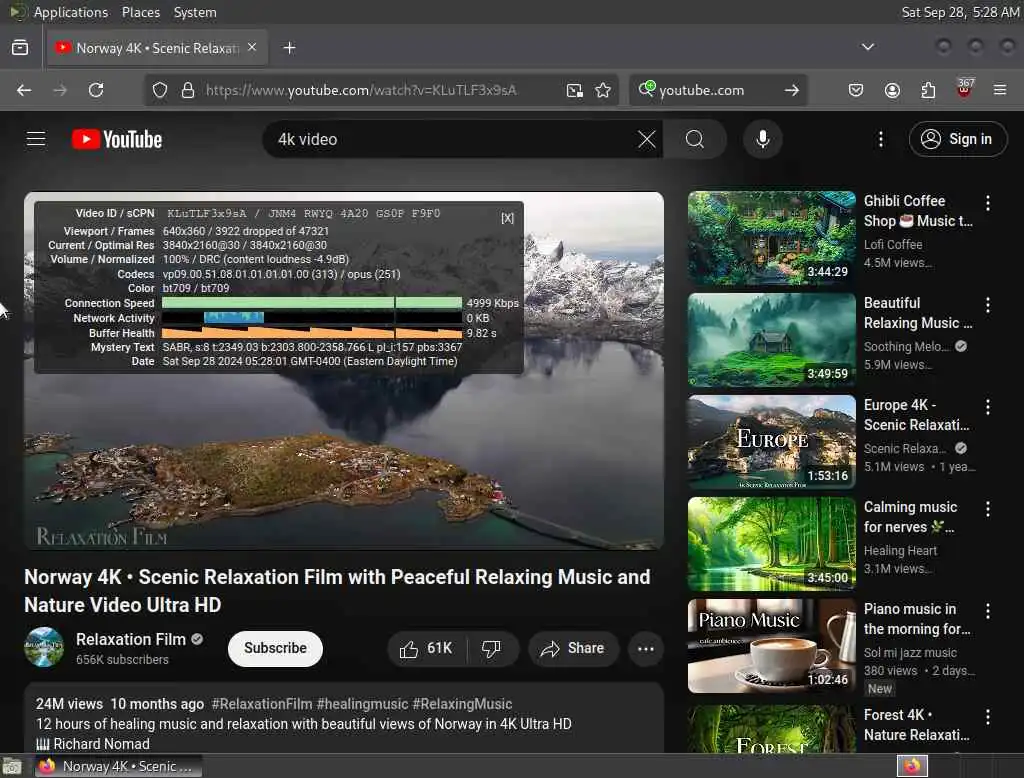Click Firefox workspace icon in bottom panel
The height and width of the screenshot is (778, 1024).
(x=912, y=766)
